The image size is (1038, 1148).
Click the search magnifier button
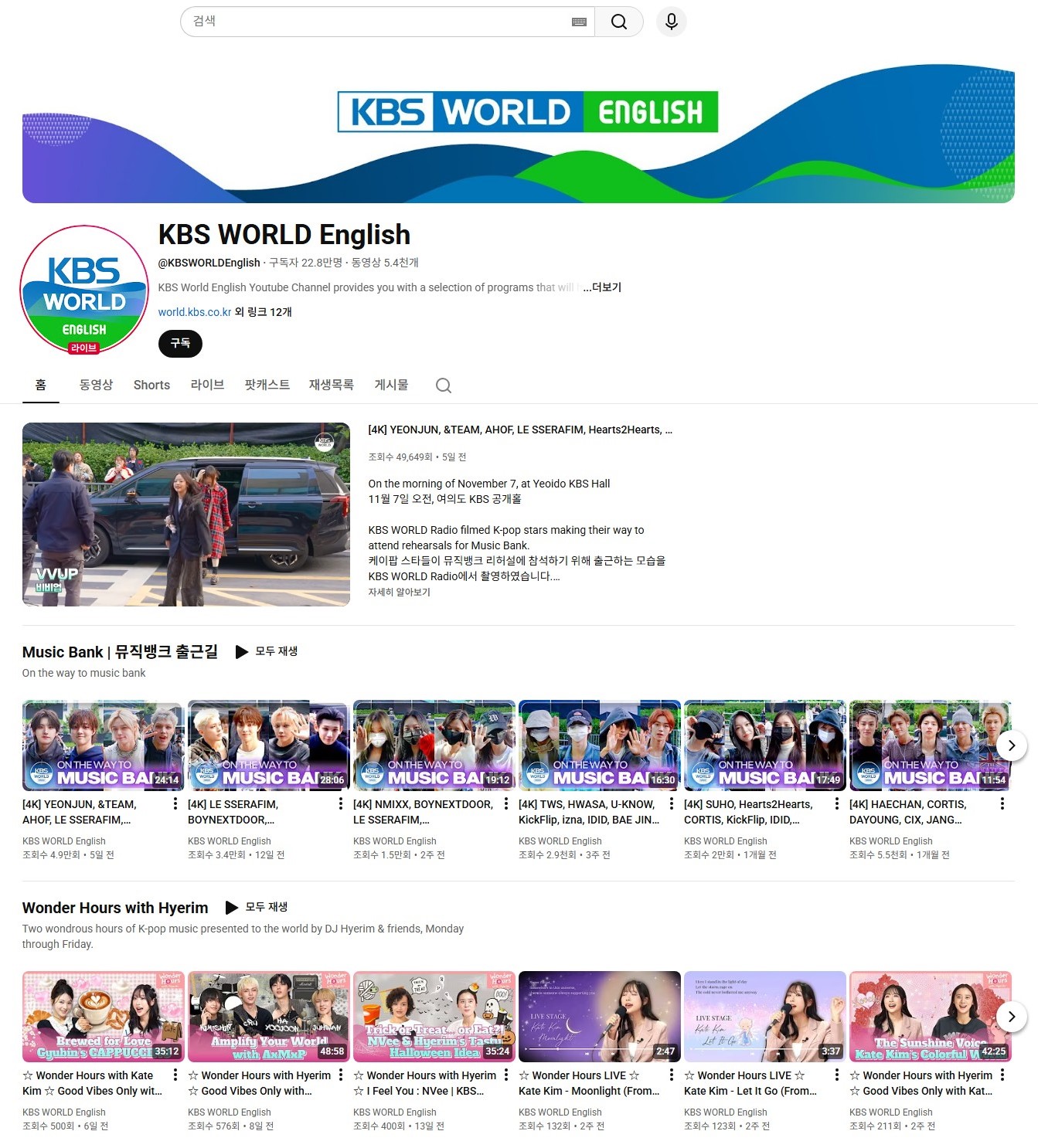[x=618, y=22]
